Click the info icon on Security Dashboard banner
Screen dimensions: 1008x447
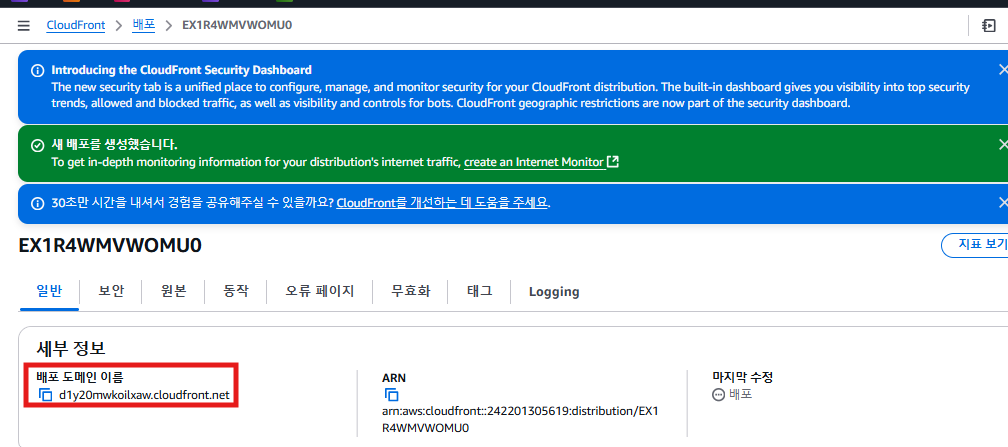[38, 70]
